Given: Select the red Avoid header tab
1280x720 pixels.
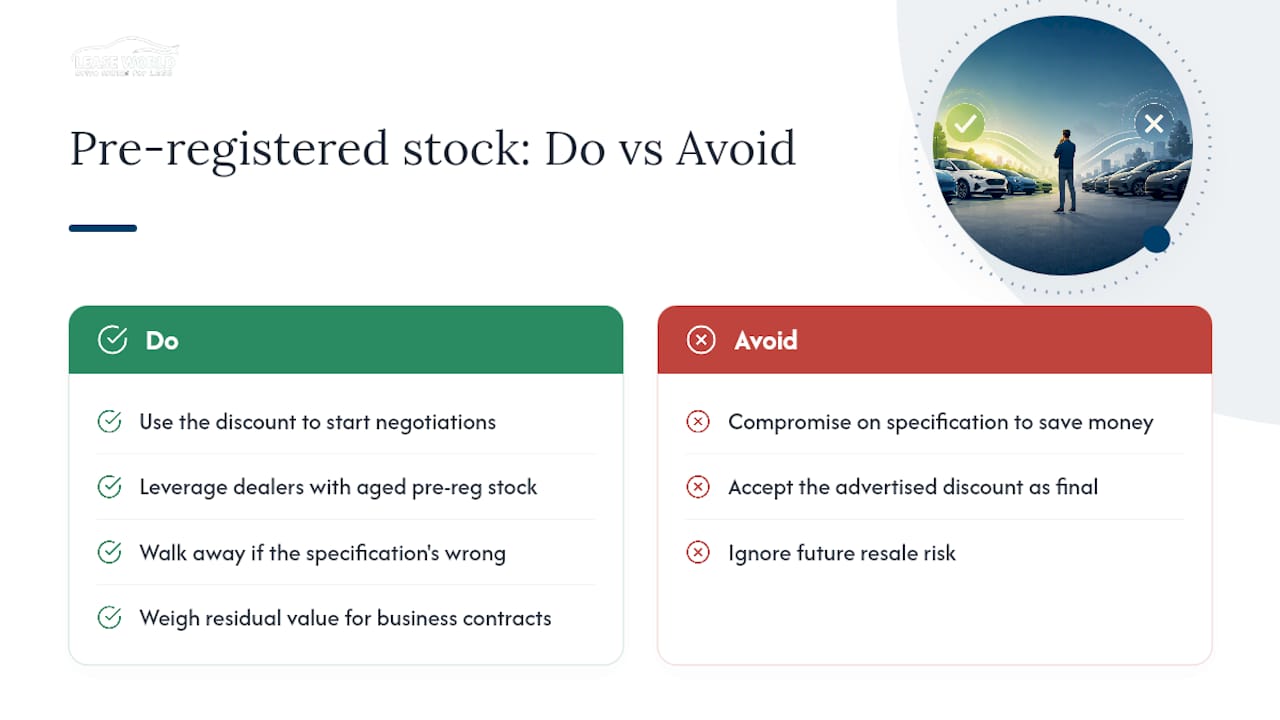Looking at the screenshot, I should coord(934,340).
